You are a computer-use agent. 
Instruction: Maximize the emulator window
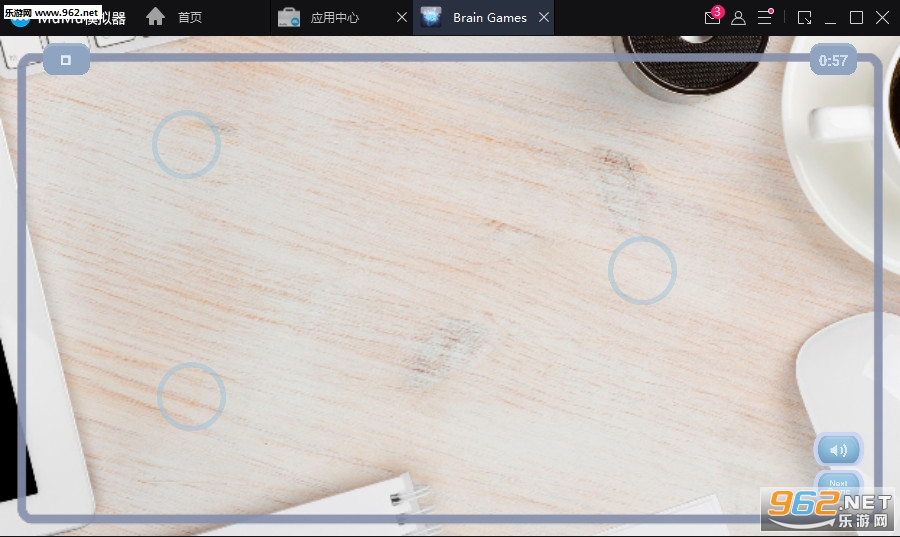click(x=856, y=18)
